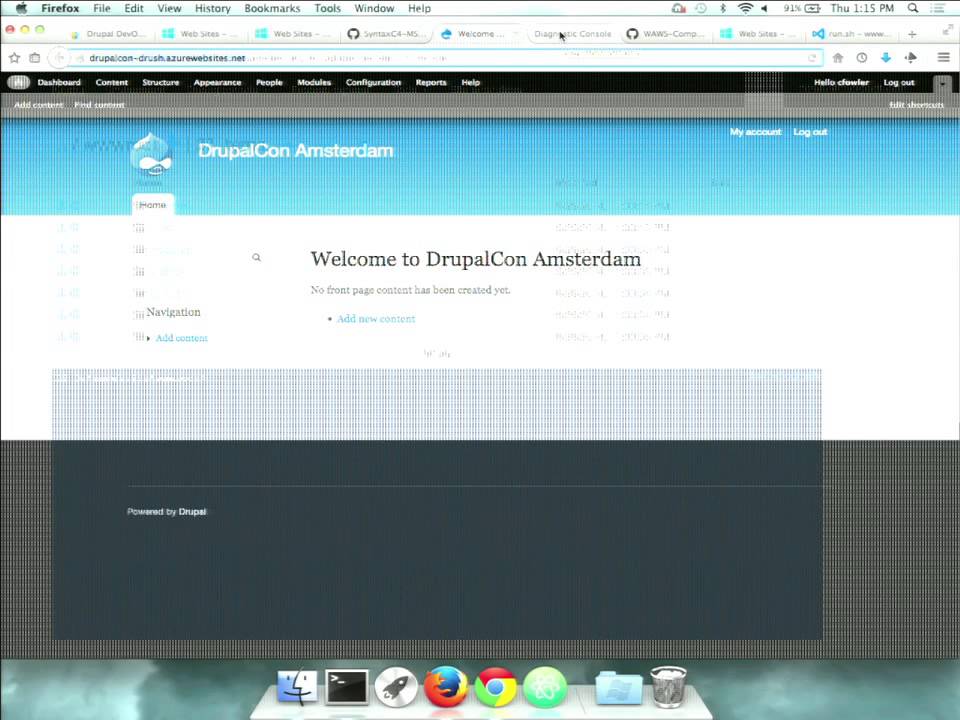Open Firefox from the Dock
The image size is (960, 720).
coord(446,686)
